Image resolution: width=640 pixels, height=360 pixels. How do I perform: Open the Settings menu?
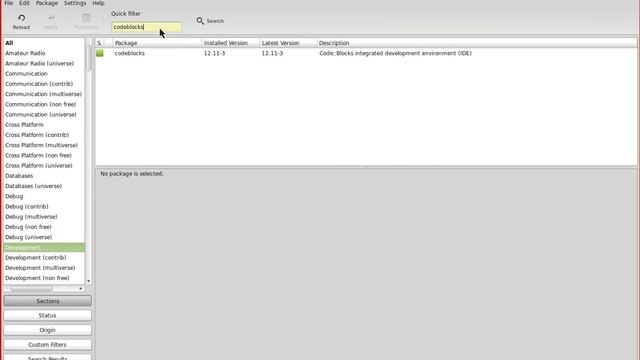click(75, 3)
